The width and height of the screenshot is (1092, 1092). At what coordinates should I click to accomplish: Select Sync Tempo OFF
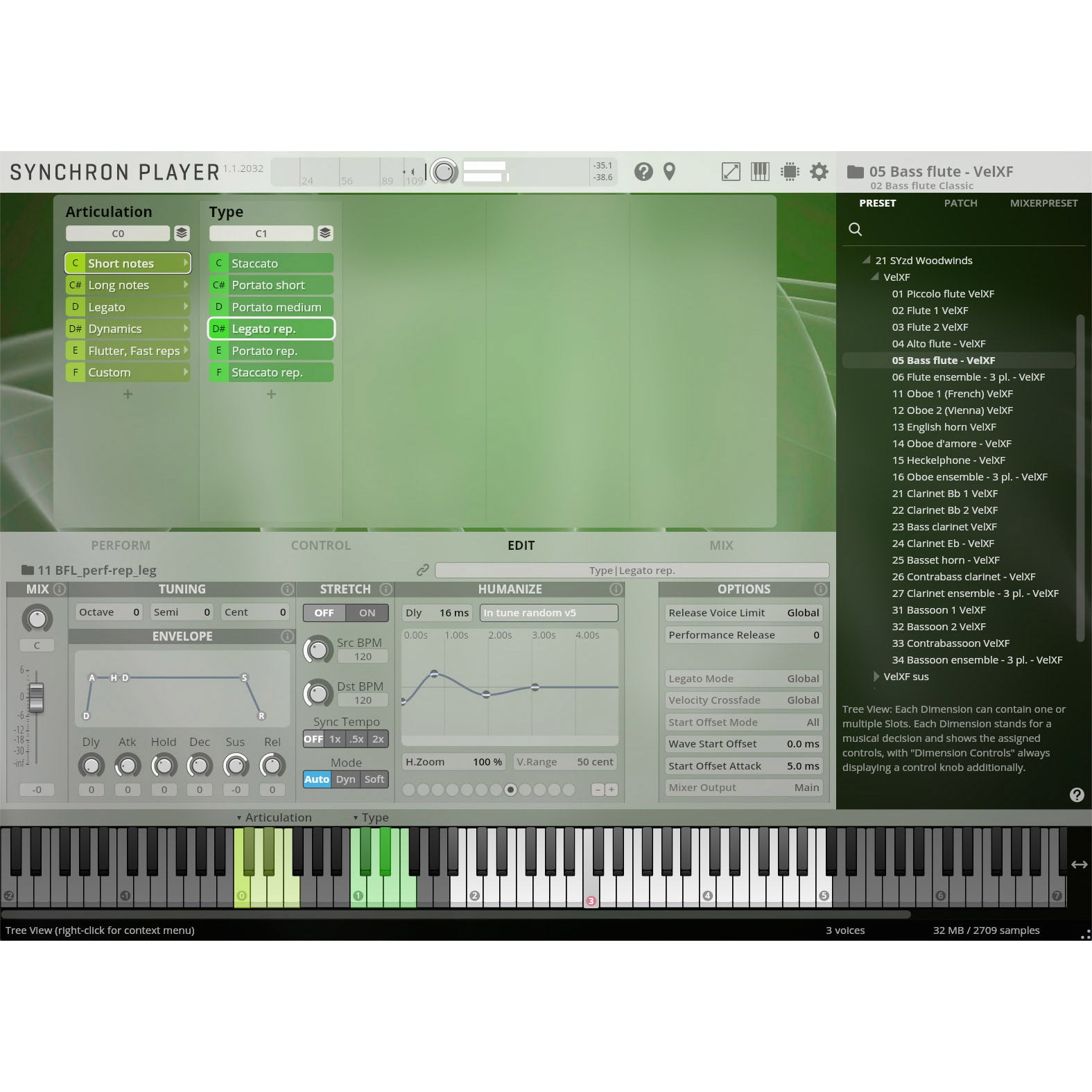(313, 739)
